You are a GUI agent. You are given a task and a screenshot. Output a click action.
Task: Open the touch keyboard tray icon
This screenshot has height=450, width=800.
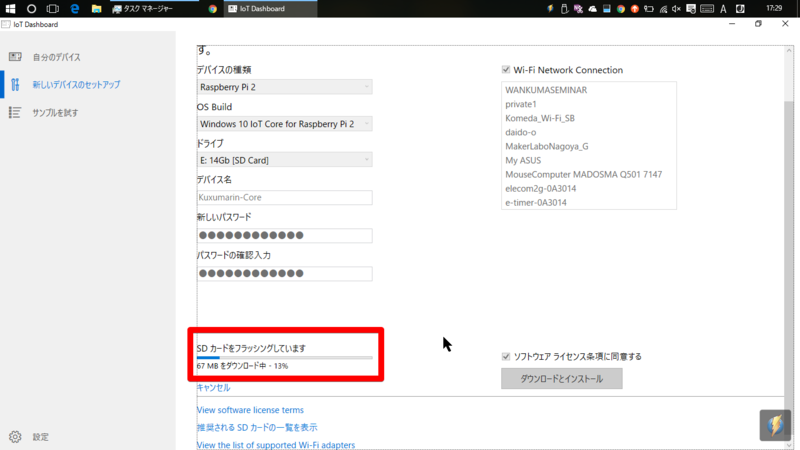point(707,8)
